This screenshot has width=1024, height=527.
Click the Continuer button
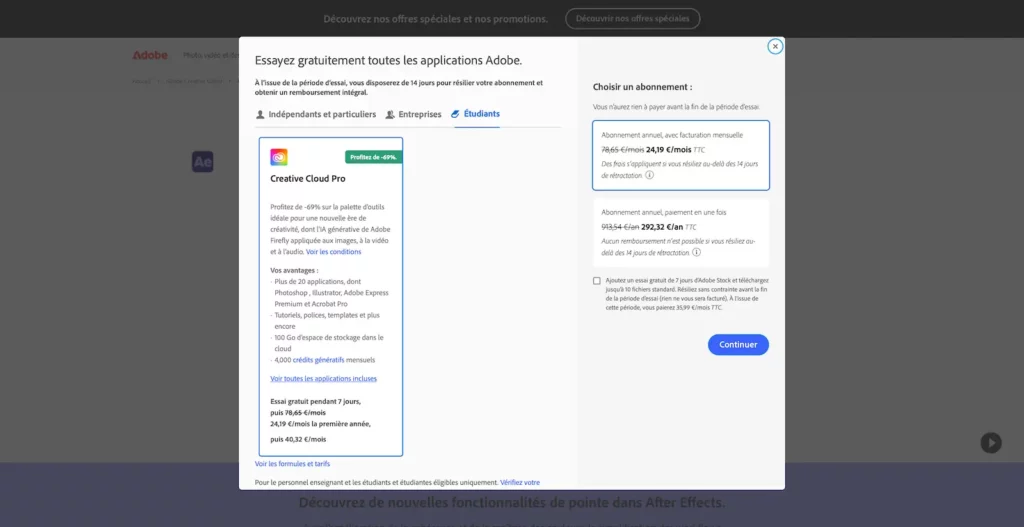tap(738, 345)
